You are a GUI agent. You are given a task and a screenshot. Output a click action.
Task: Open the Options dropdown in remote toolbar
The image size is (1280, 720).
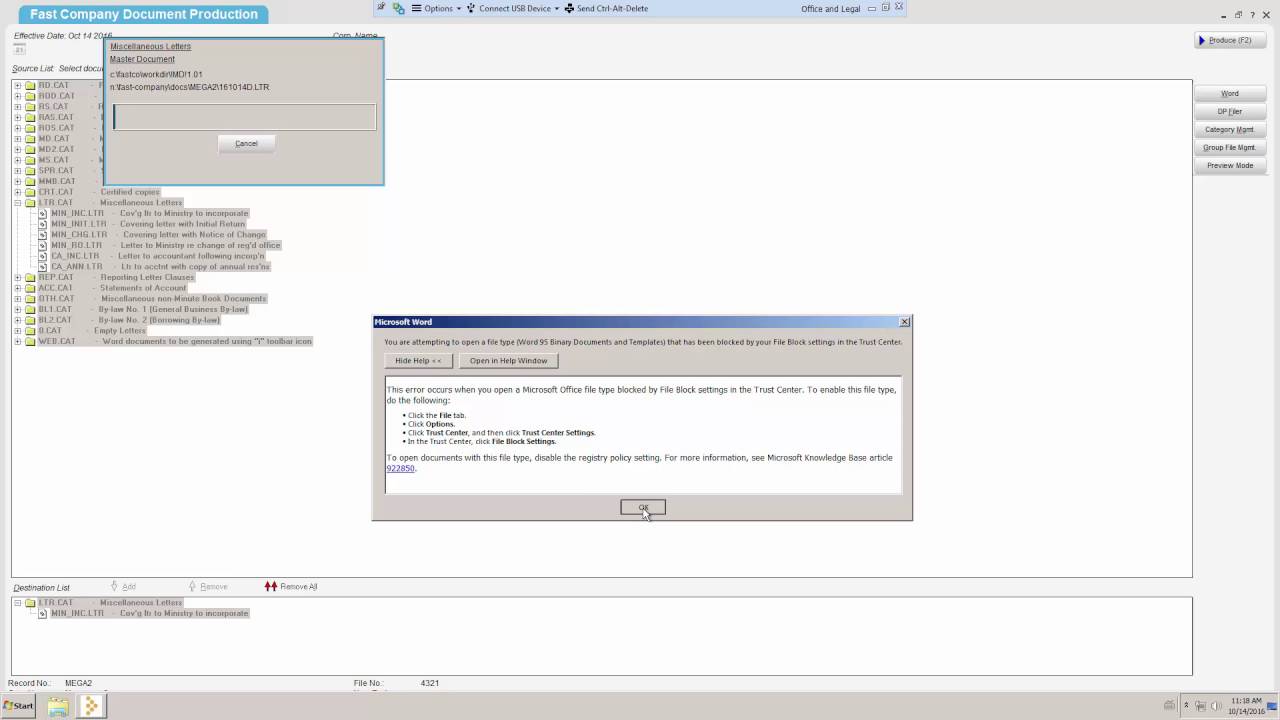pyautogui.click(x=438, y=8)
